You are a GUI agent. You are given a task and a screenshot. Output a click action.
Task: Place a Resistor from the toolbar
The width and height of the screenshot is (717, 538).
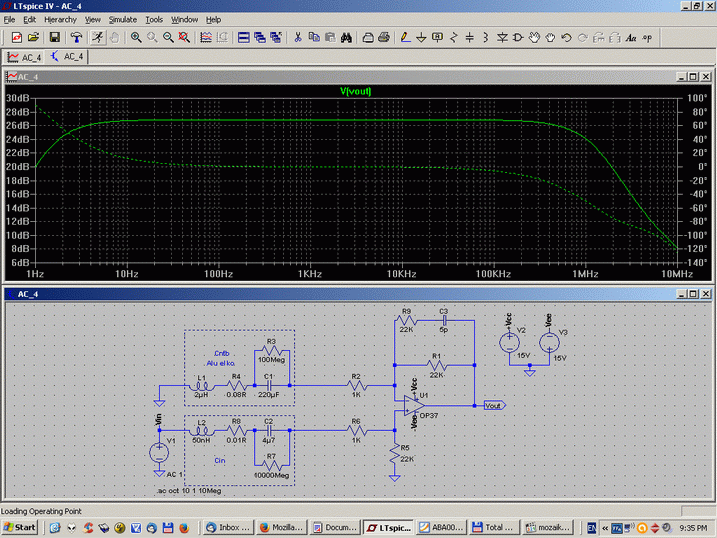[454, 37]
